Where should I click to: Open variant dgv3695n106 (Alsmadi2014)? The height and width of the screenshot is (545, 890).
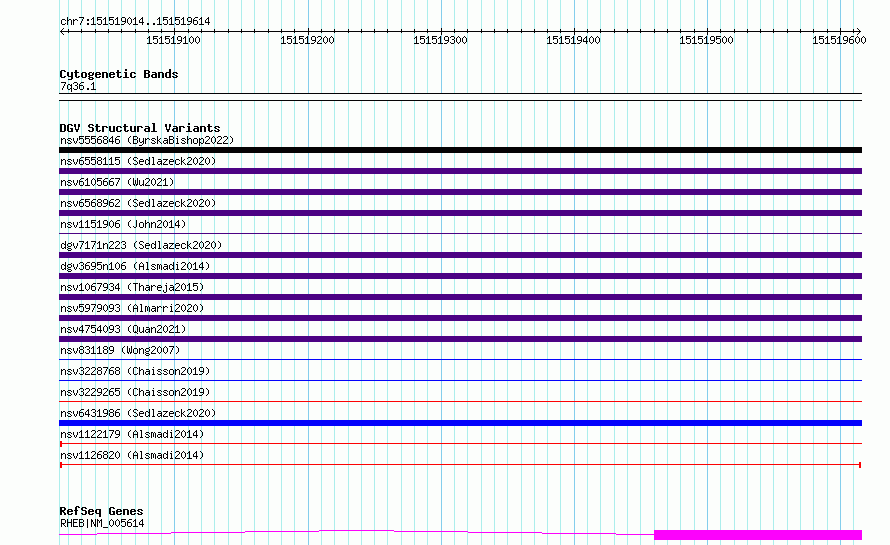(x=135, y=266)
